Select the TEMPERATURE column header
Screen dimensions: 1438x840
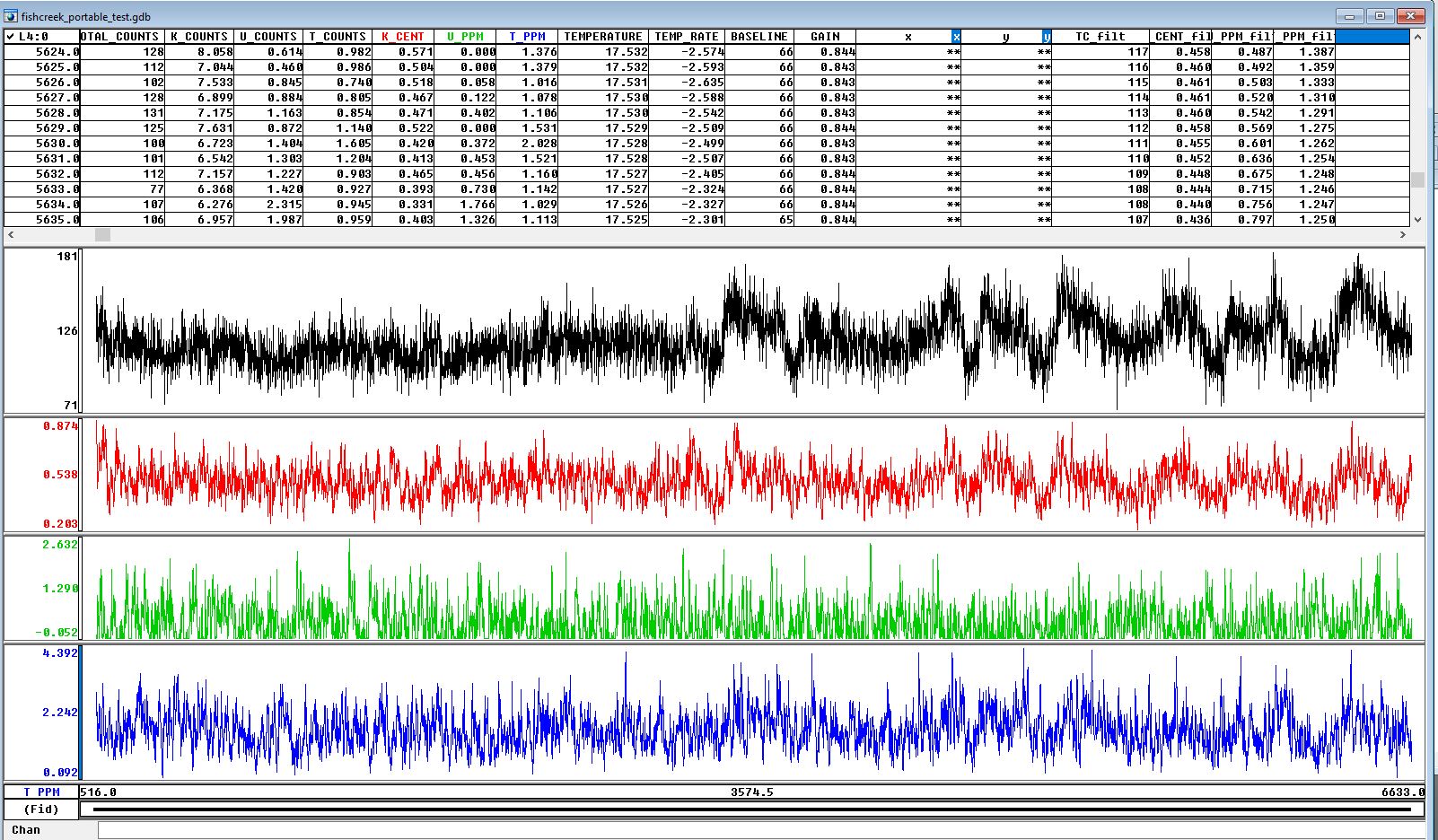[x=602, y=37]
